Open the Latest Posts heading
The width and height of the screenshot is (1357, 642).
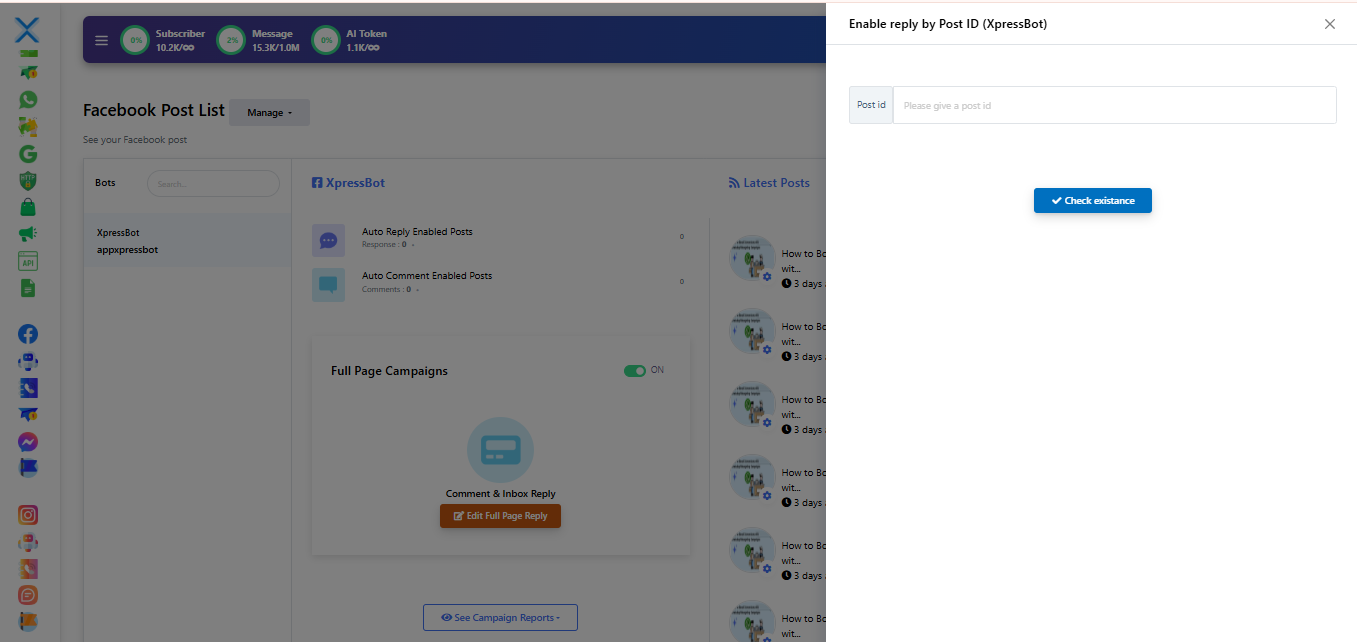(769, 183)
